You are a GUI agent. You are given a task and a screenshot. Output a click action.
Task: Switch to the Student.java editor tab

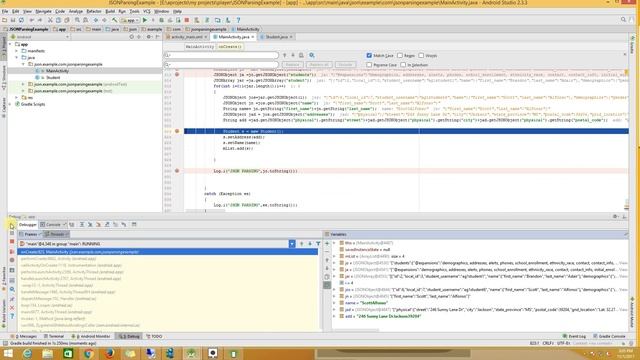click(x=276, y=37)
